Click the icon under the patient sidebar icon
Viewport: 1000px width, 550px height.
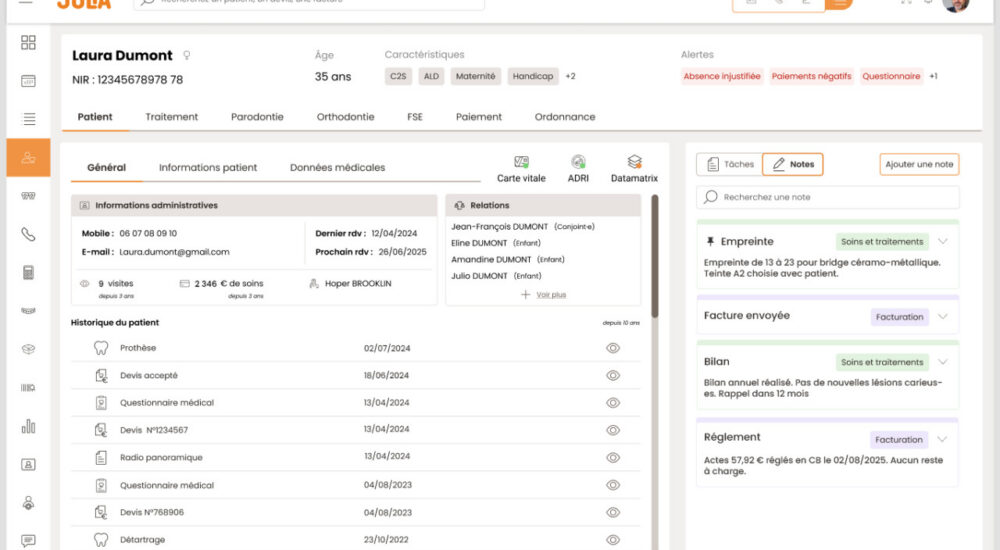[28, 196]
